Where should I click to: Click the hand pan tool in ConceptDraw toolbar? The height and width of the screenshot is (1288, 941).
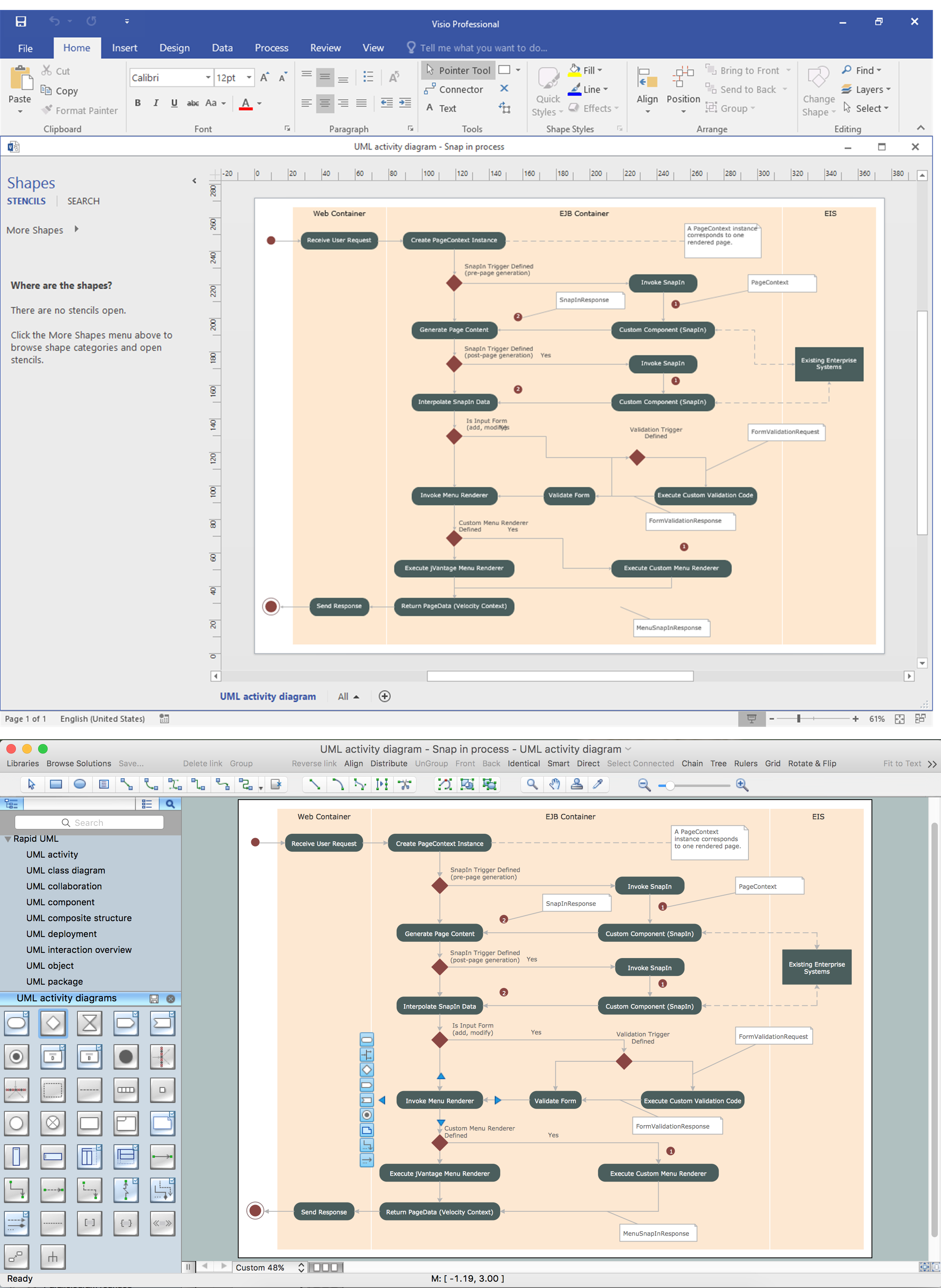(554, 785)
